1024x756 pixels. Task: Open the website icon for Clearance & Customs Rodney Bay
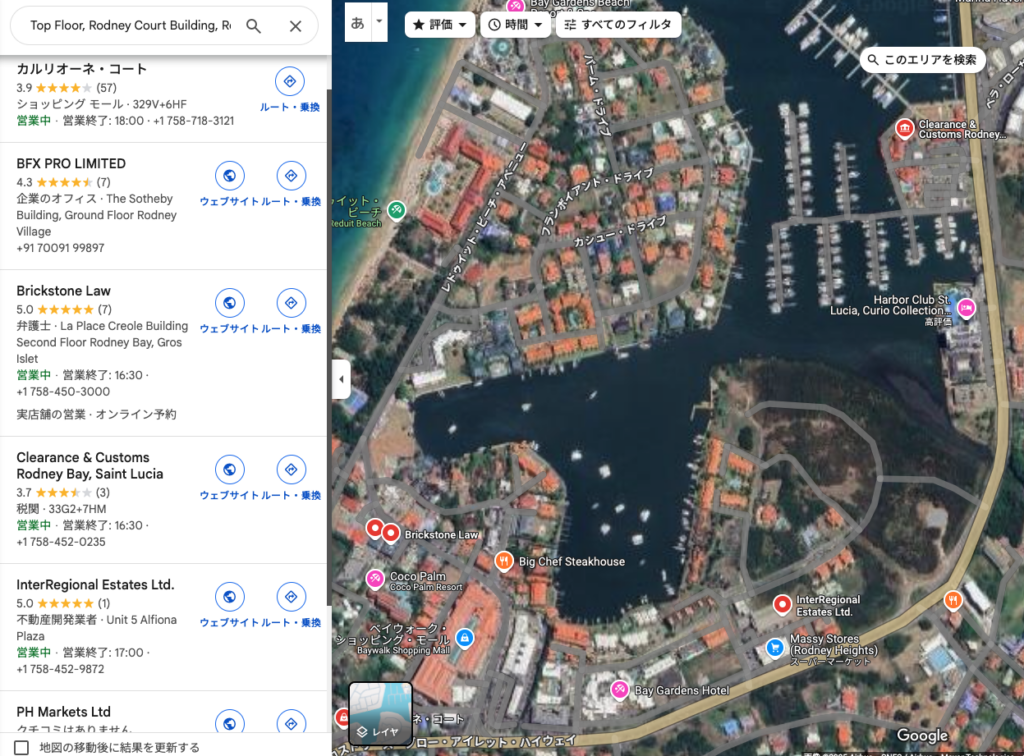[x=230, y=469]
